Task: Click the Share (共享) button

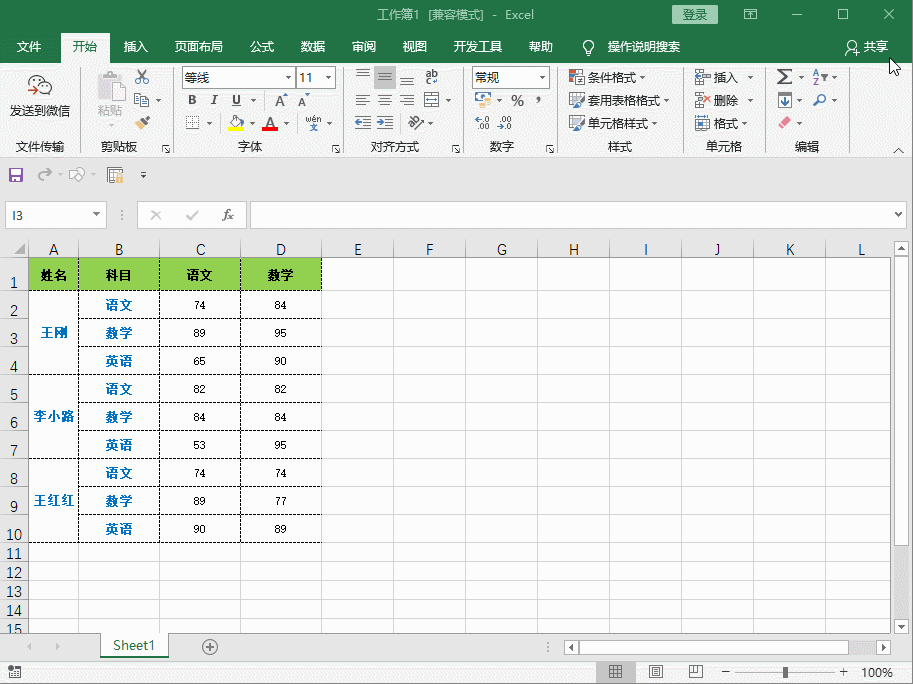Action: (x=867, y=47)
